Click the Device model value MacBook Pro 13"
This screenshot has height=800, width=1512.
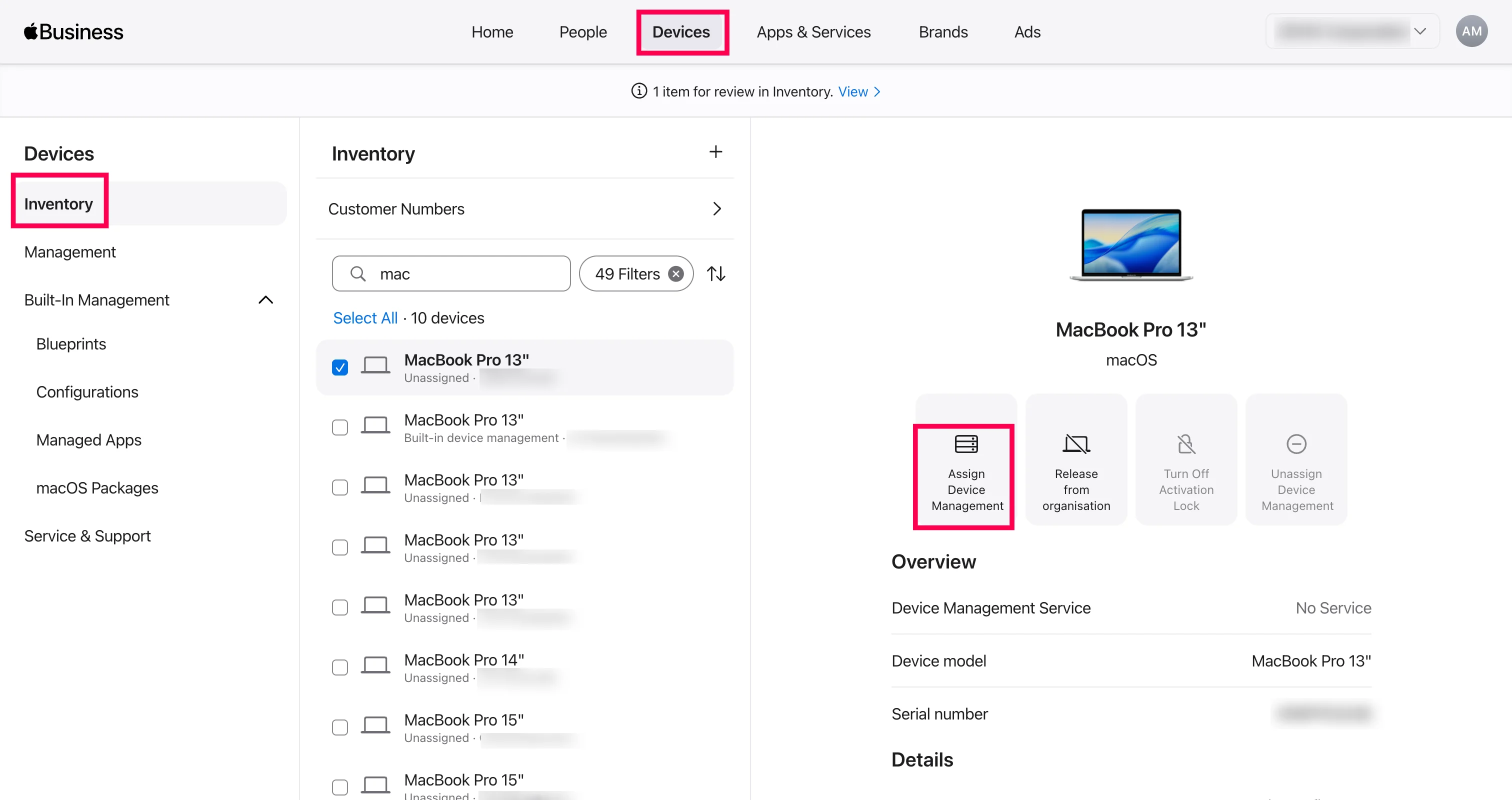tap(1311, 661)
